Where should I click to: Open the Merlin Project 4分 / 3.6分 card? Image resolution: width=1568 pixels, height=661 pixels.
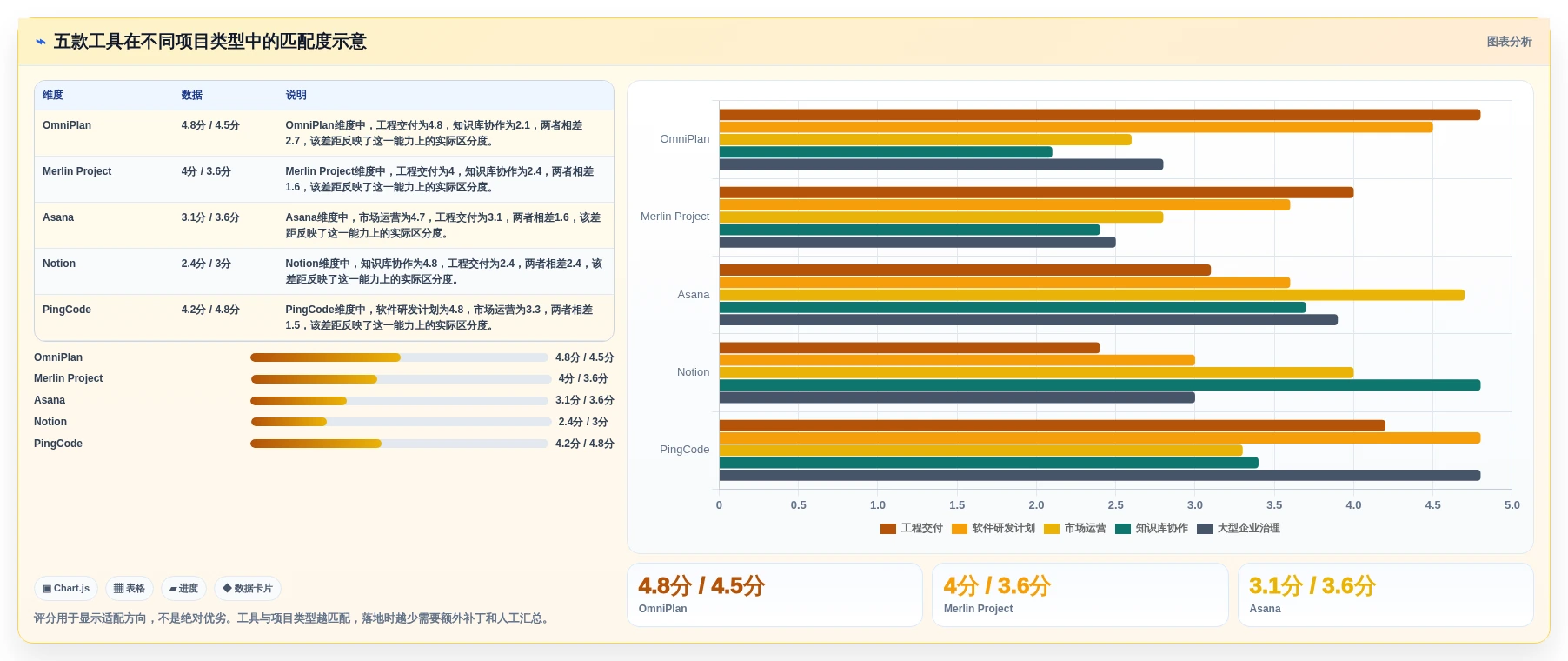pos(1080,595)
